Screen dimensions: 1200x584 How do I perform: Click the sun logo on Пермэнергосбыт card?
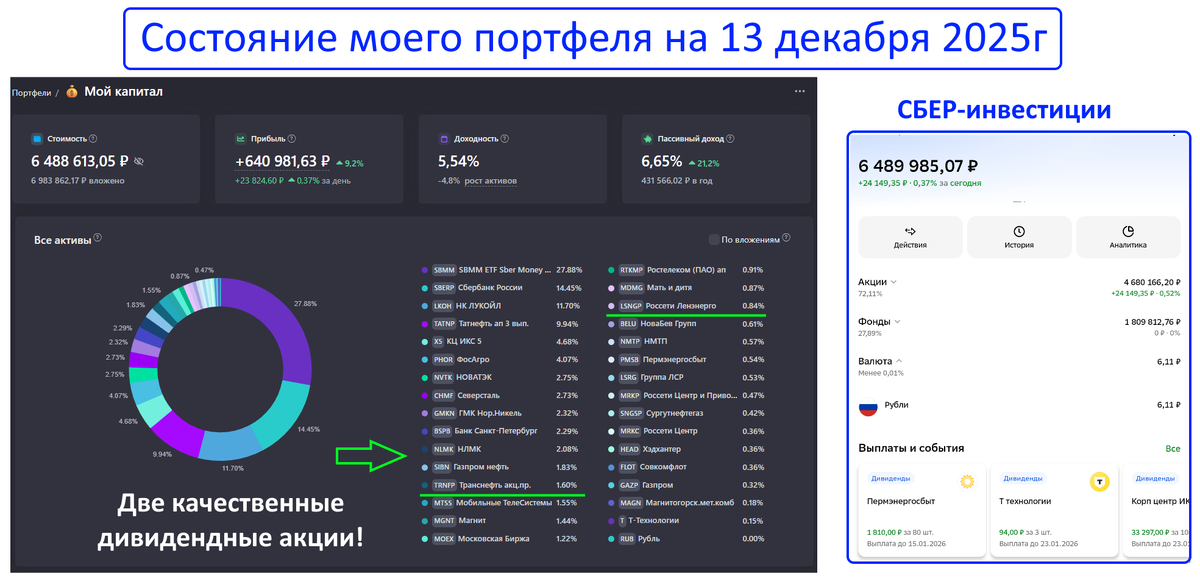[x=967, y=482]
